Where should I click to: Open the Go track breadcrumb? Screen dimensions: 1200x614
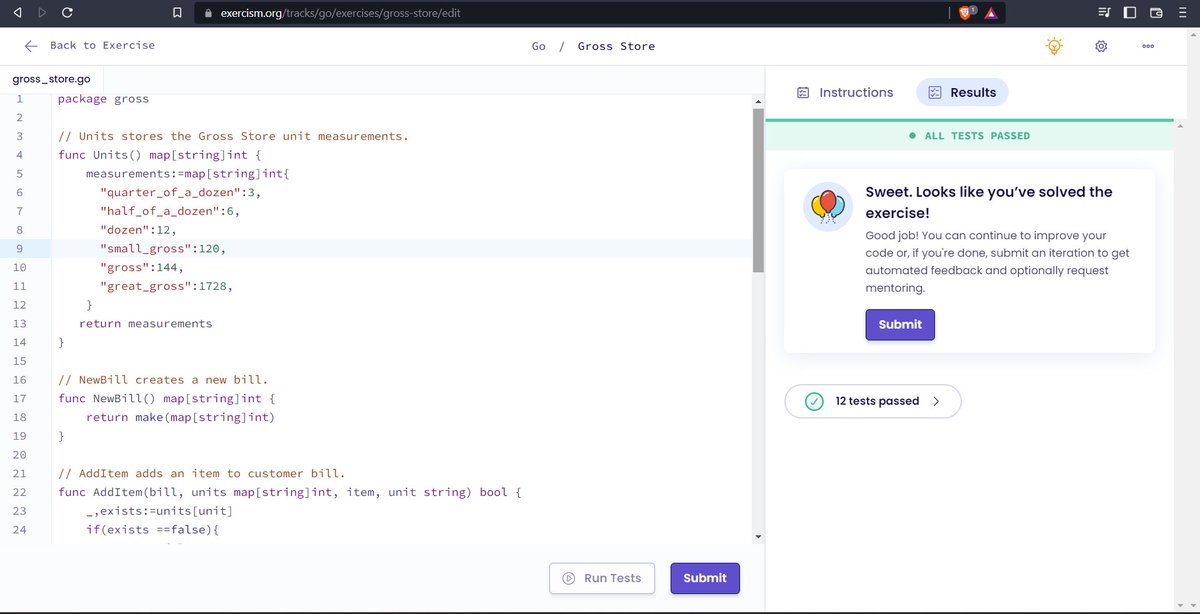click(x=538, y=46)
